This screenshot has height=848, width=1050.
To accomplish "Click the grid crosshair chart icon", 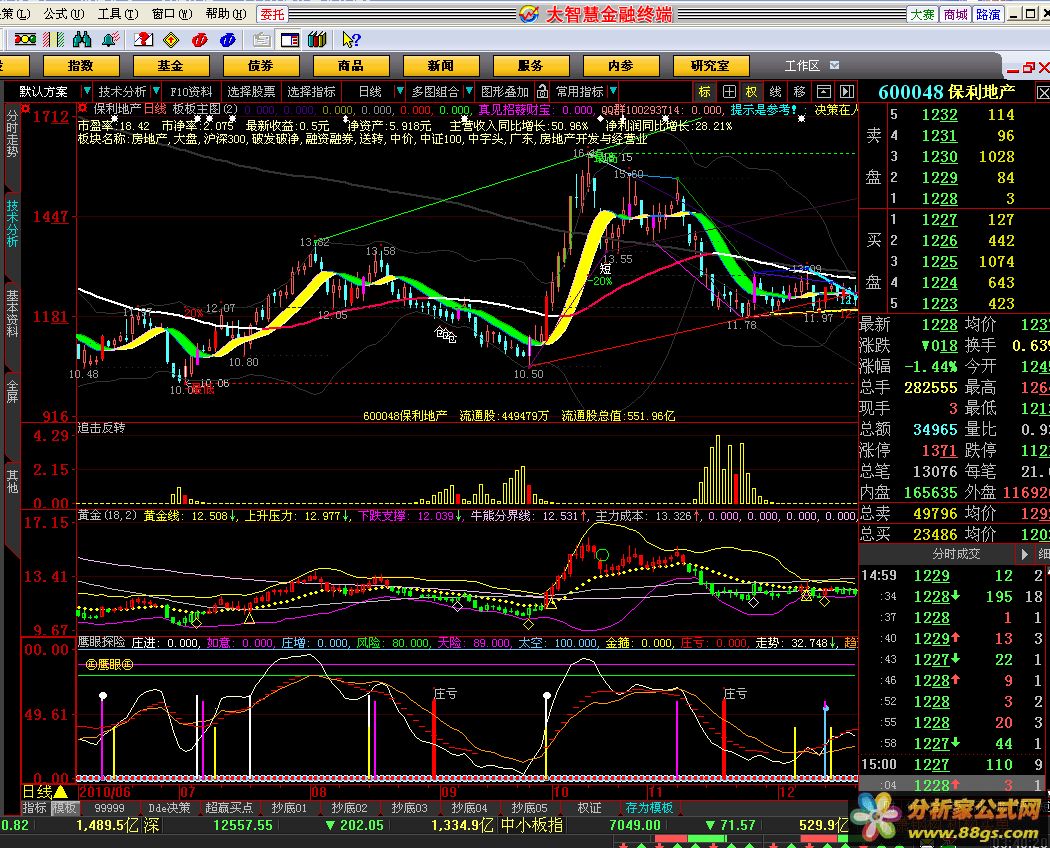I will click(729, 92).
